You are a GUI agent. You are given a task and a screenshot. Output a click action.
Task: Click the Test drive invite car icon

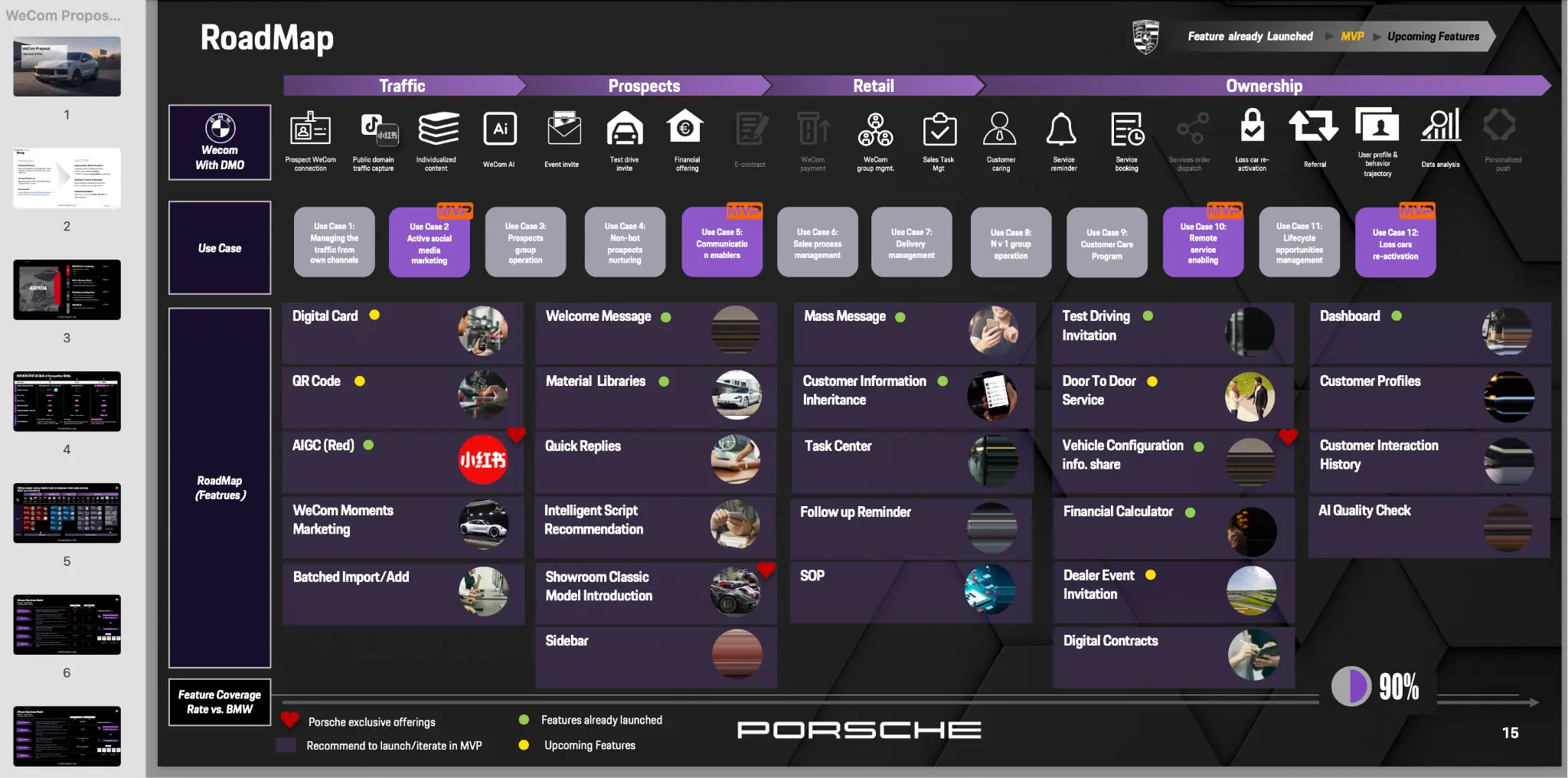[625, 129]
